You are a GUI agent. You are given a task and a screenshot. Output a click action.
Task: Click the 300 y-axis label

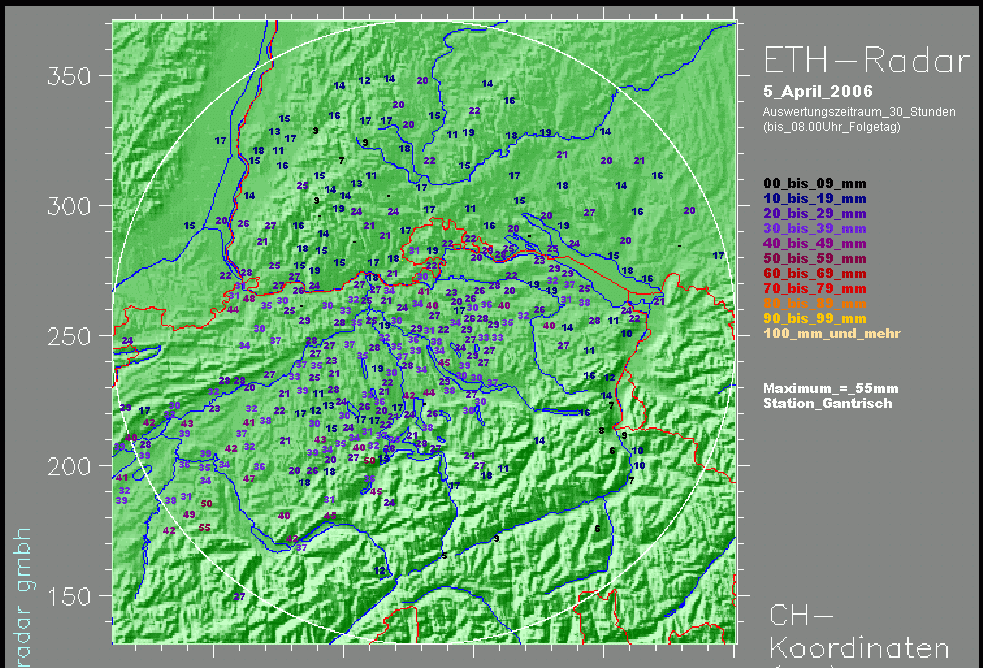[69, 206]
